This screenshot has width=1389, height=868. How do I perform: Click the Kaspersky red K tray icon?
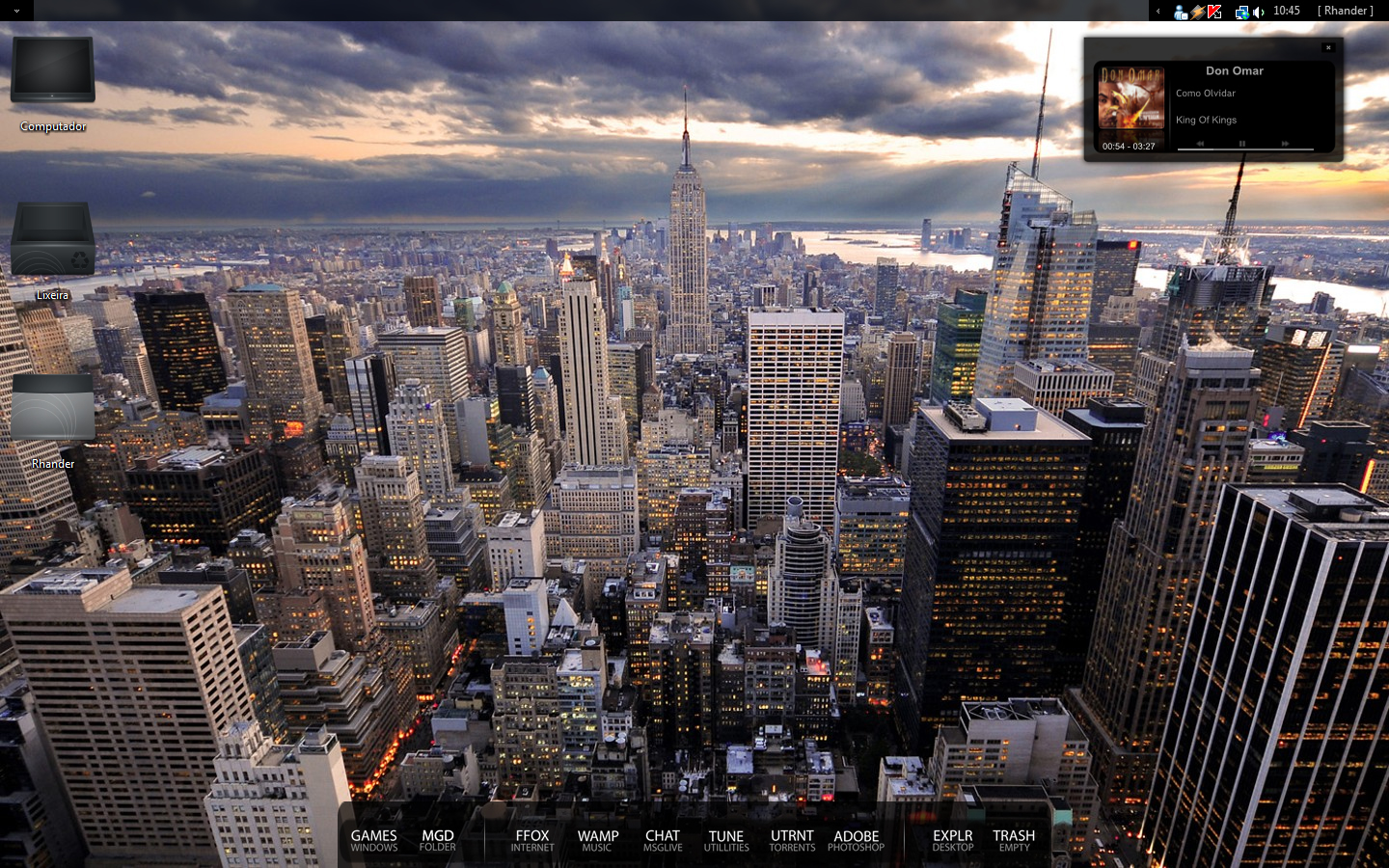coord(1215,12)
